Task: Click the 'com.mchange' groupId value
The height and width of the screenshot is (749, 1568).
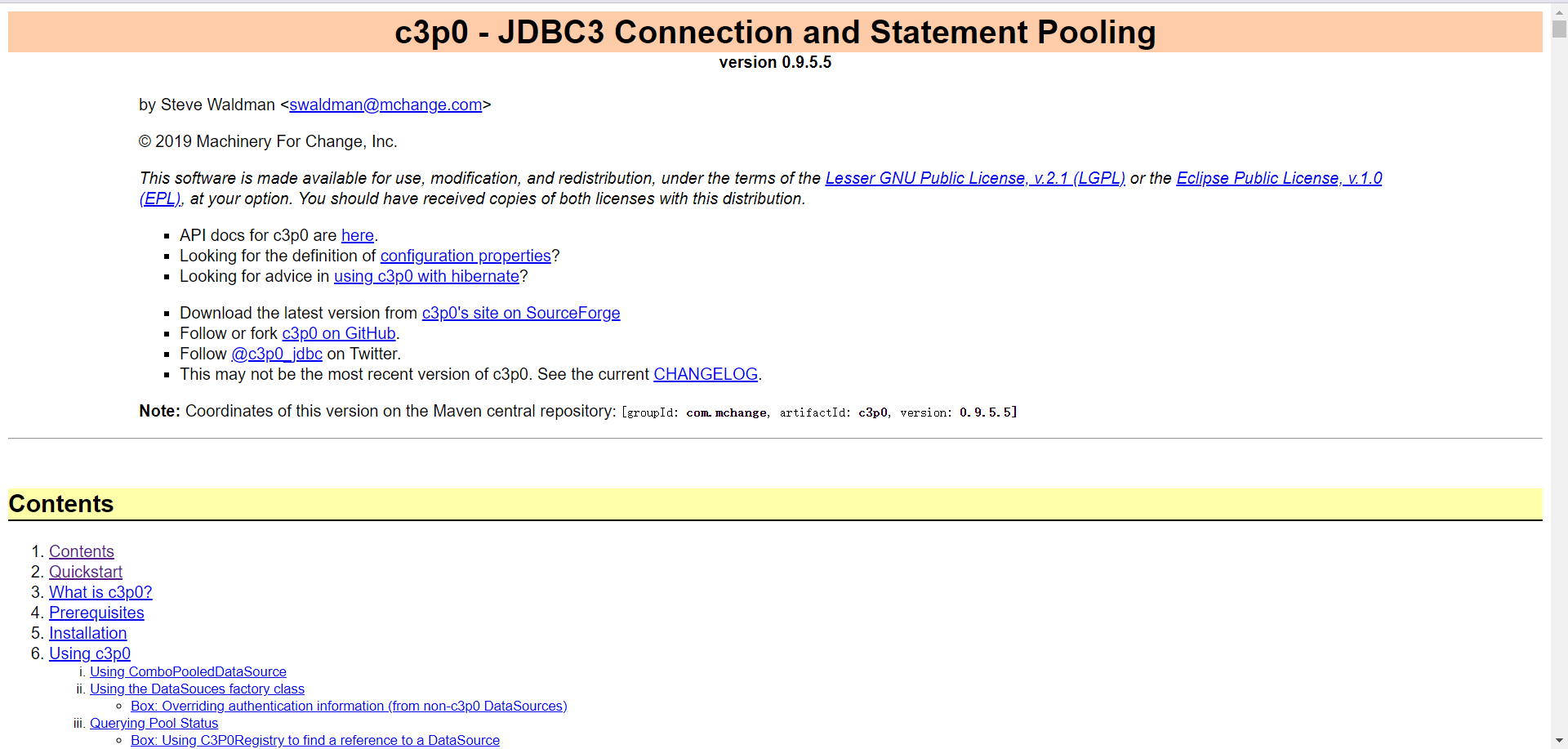Action: 726,412
